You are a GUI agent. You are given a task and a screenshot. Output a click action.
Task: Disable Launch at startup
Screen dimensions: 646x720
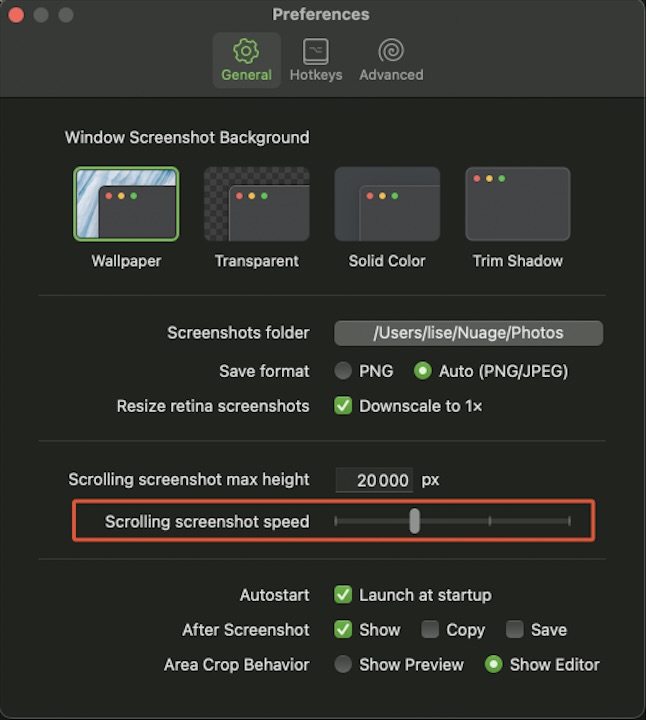coord(344,595)
